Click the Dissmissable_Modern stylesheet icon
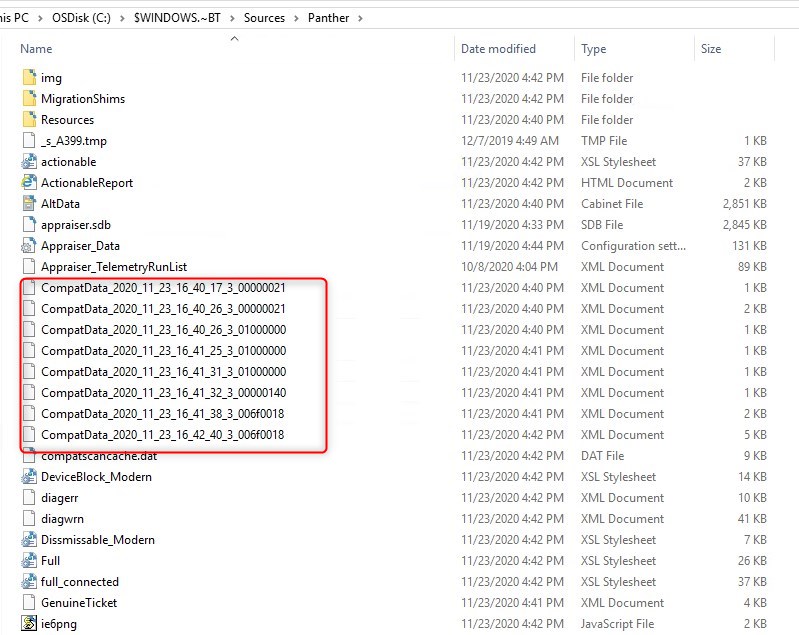The image size is (799, 635). (x=29, y=539)
